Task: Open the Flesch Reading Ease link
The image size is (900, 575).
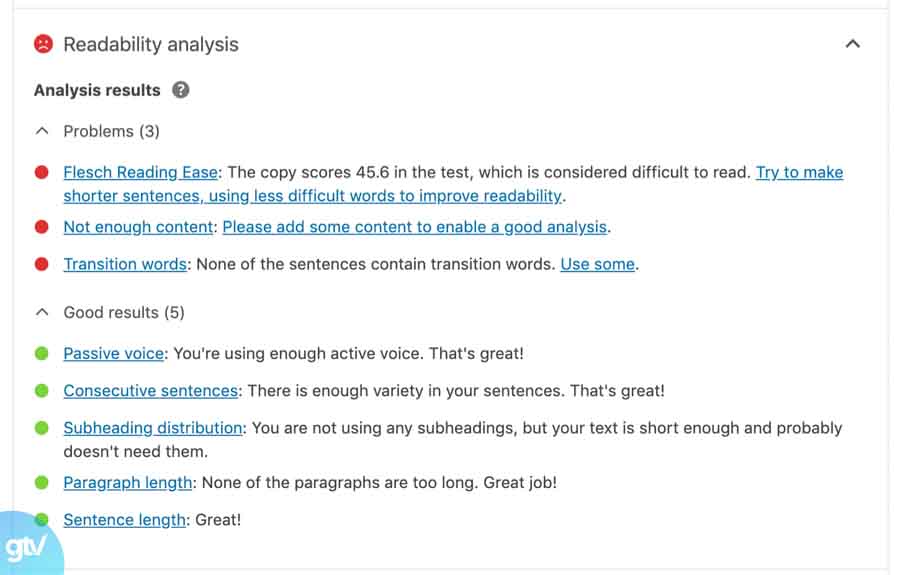Action: click(x=141, y=172)
